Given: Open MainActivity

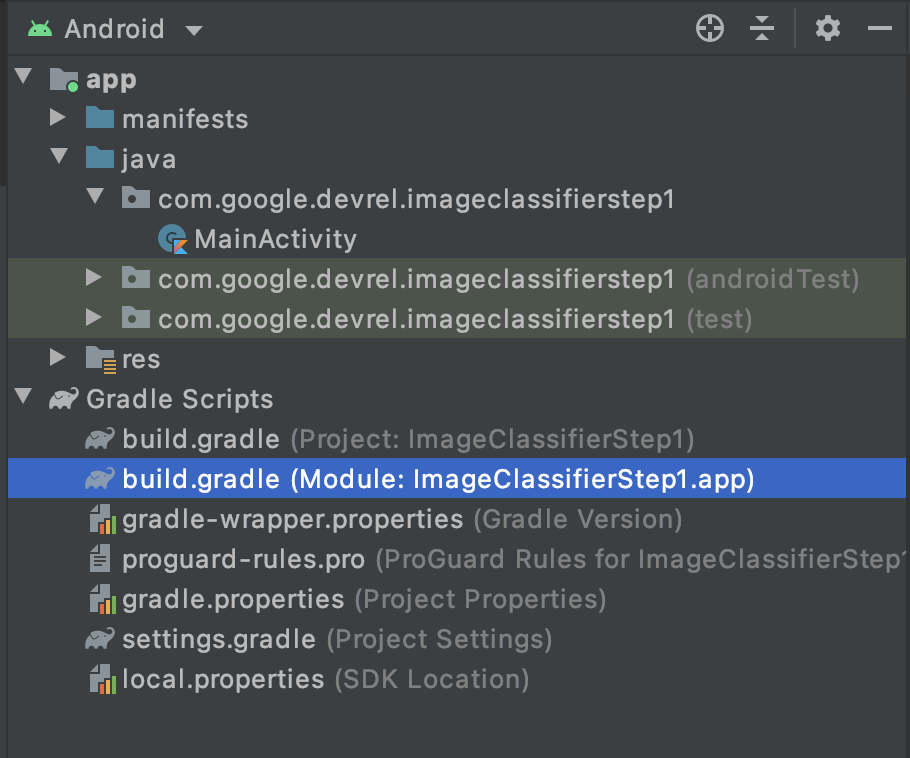Looking at the screenshot, I should (274, 238).
